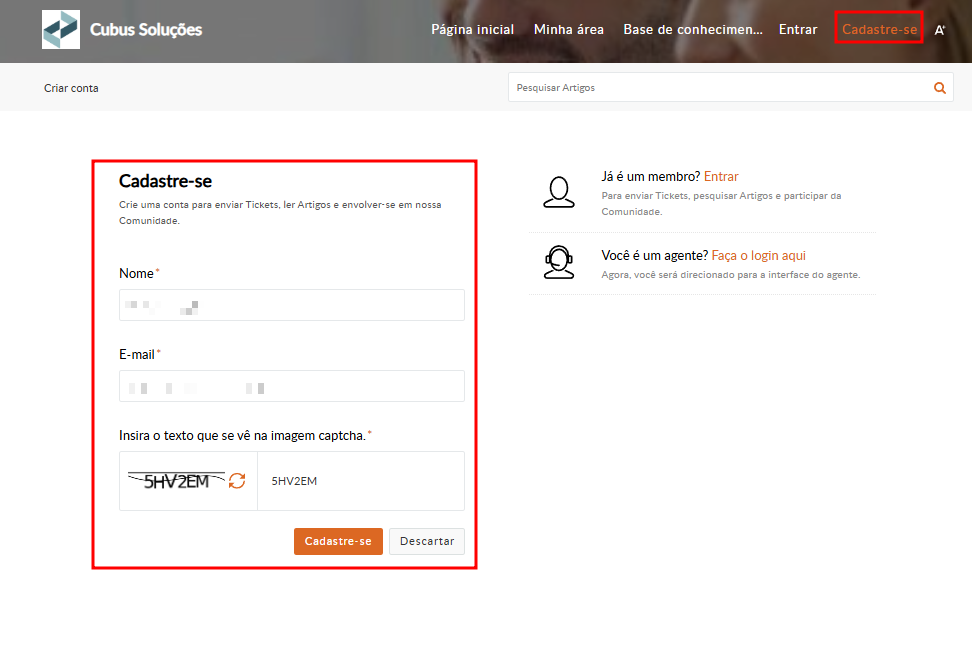Select Cadastre-se in the top navigation
This screenshot has height=661, width=972.
pos(879,30)
